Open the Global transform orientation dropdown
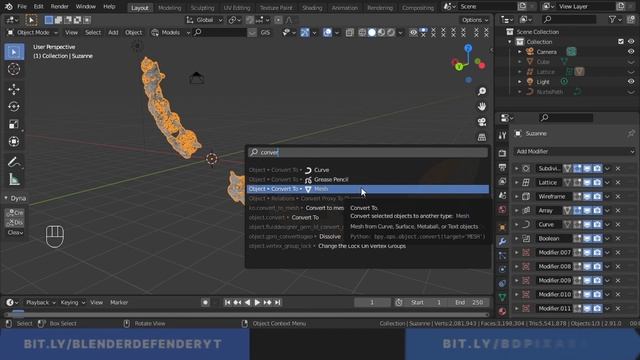640x360 pixels. tap(204, 20)
